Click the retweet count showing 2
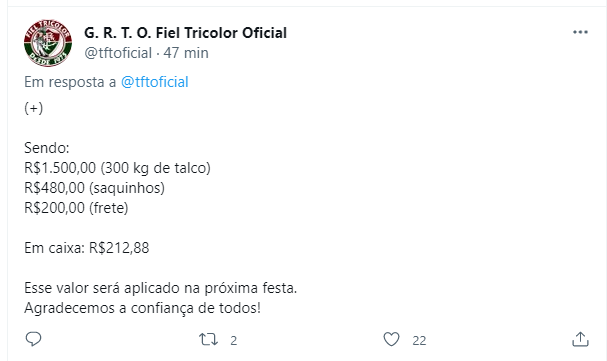Image resolution: width=607 pixels, height=361 pixels. (233, 340)
